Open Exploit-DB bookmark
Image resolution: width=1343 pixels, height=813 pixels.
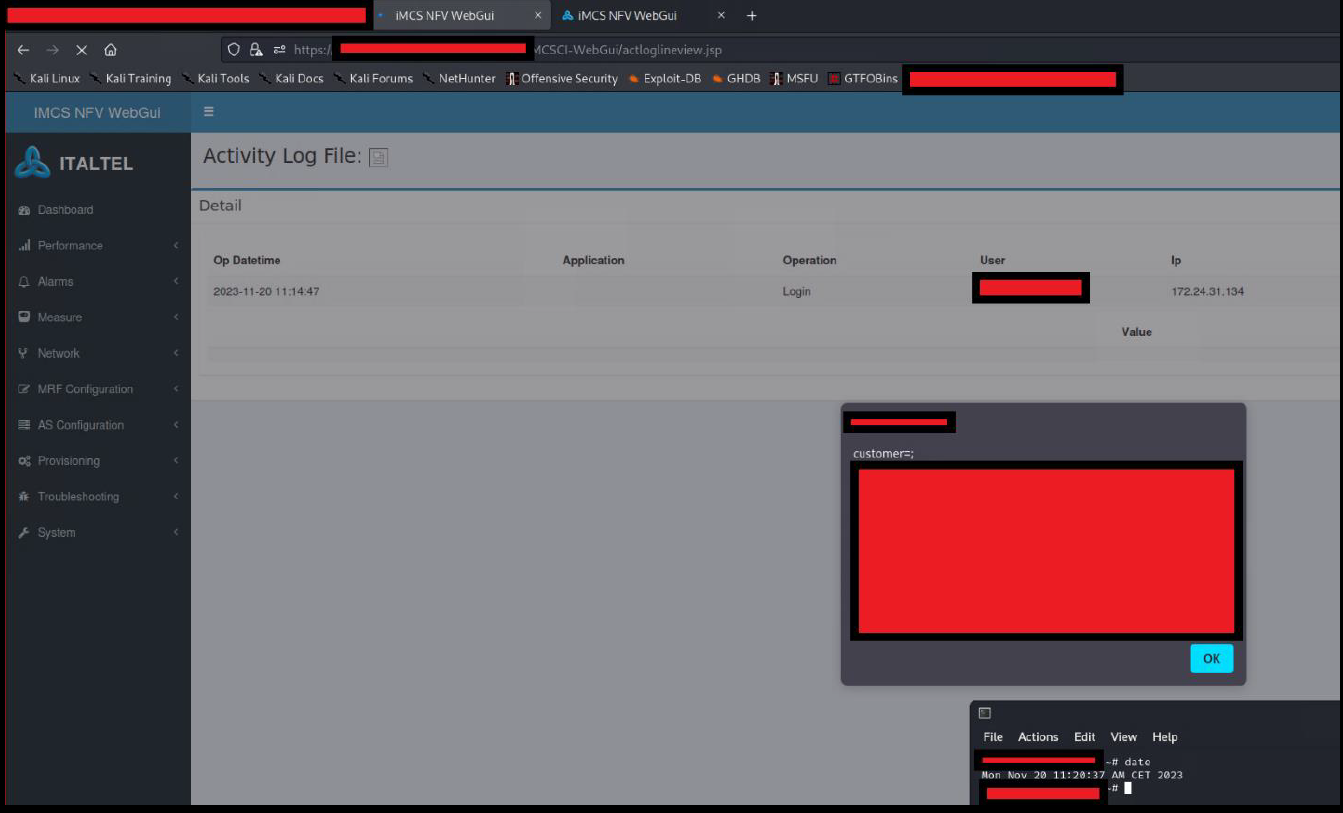click(x=665, y=79)
